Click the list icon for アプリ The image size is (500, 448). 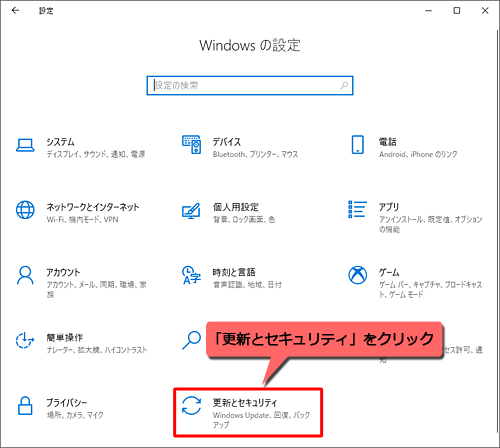[357, 209]
